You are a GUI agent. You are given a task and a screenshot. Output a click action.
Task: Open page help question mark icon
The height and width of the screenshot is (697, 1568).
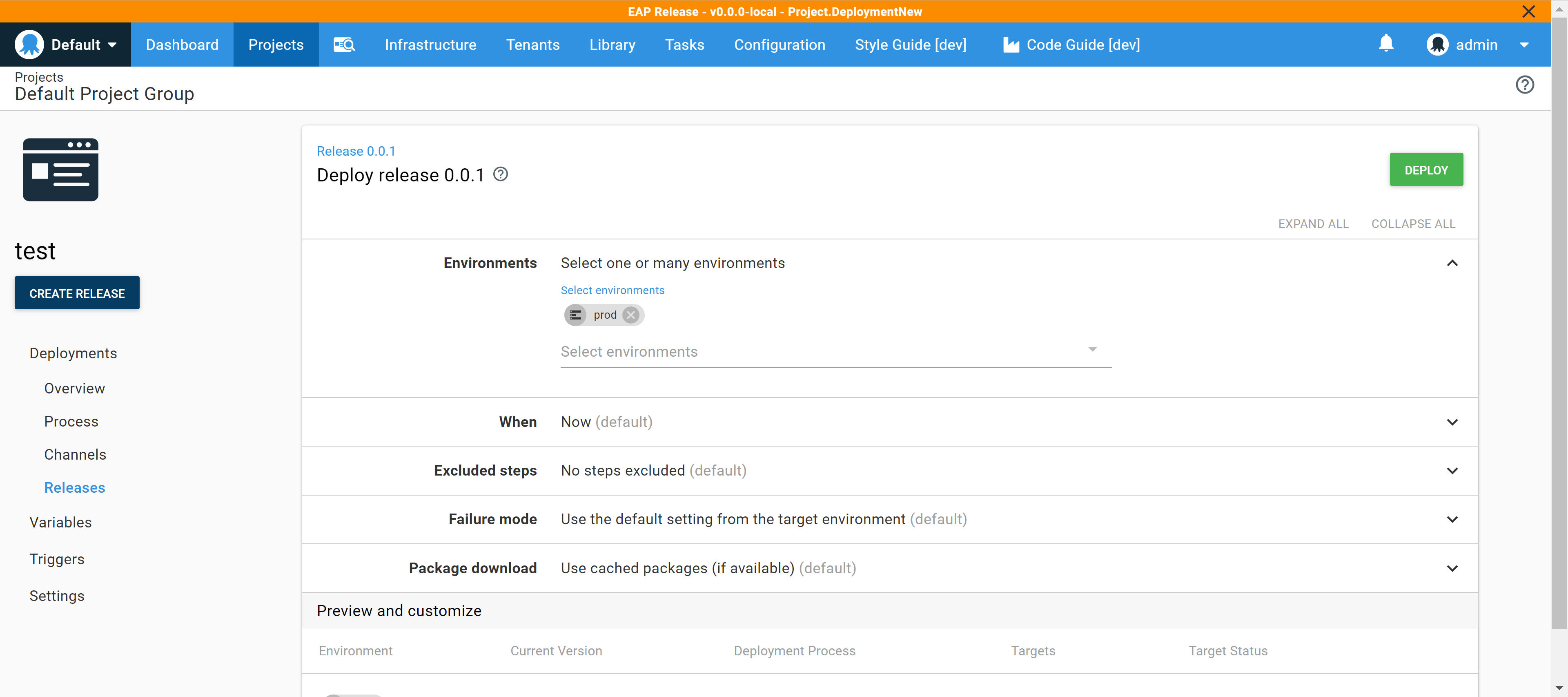coord(1524,85)
